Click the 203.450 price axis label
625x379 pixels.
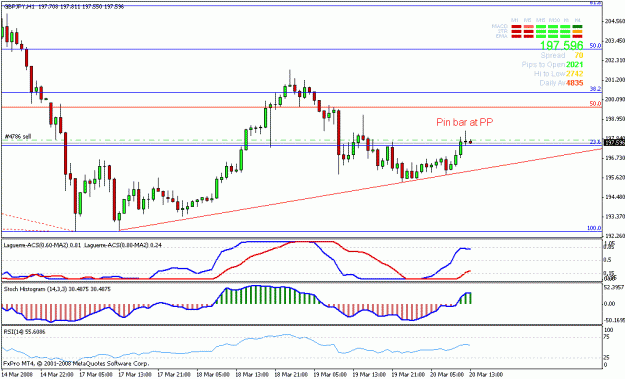615,41
